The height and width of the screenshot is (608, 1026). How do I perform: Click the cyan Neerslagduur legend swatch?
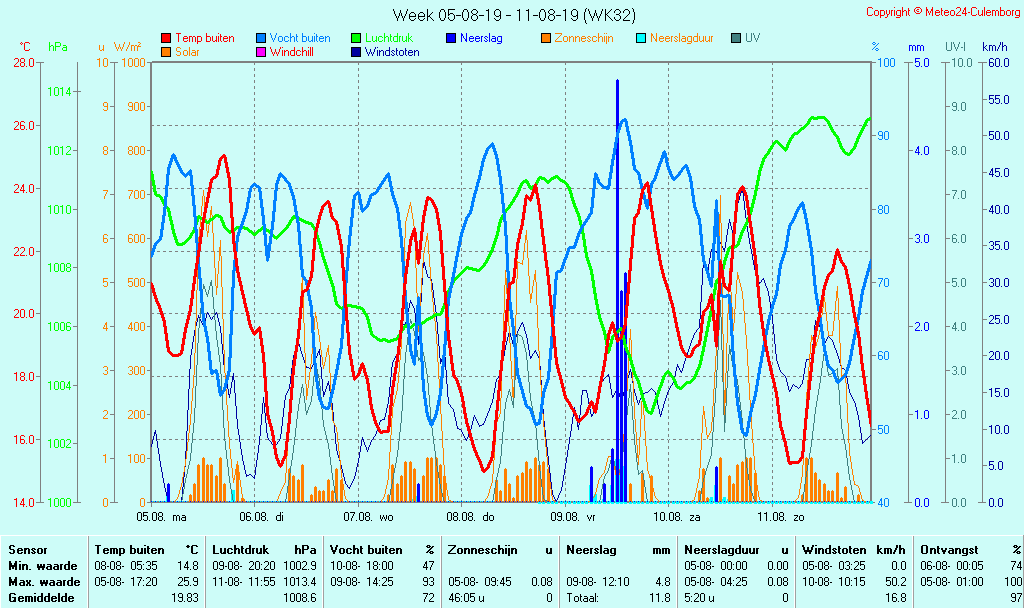point(642,38)
